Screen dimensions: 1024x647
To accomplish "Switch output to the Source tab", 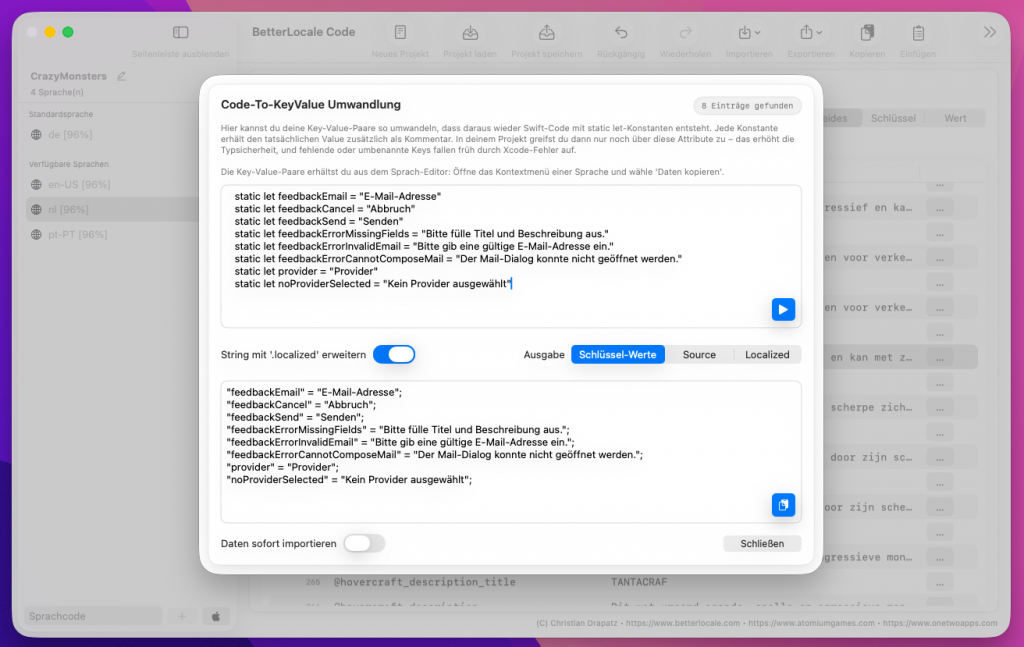I will click(x=699, y=354).
